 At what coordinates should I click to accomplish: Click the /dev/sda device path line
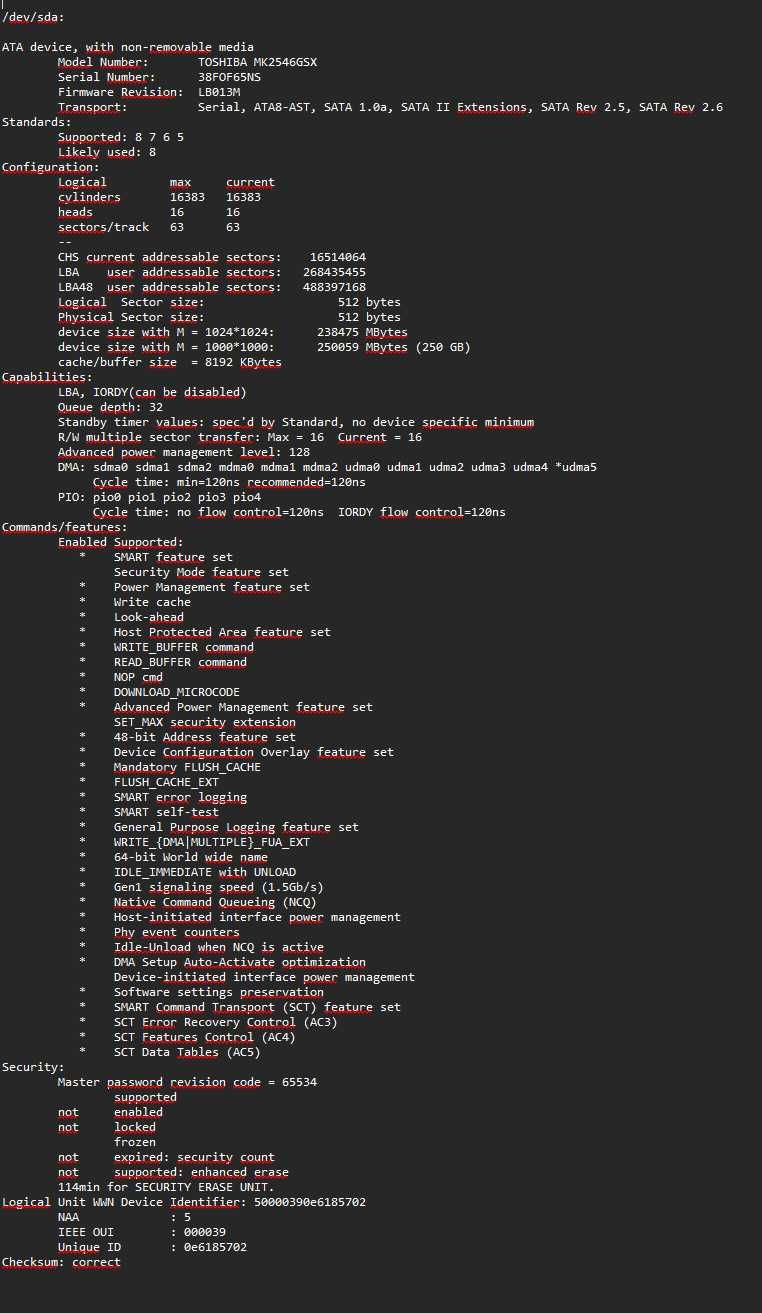coord(35,17)
